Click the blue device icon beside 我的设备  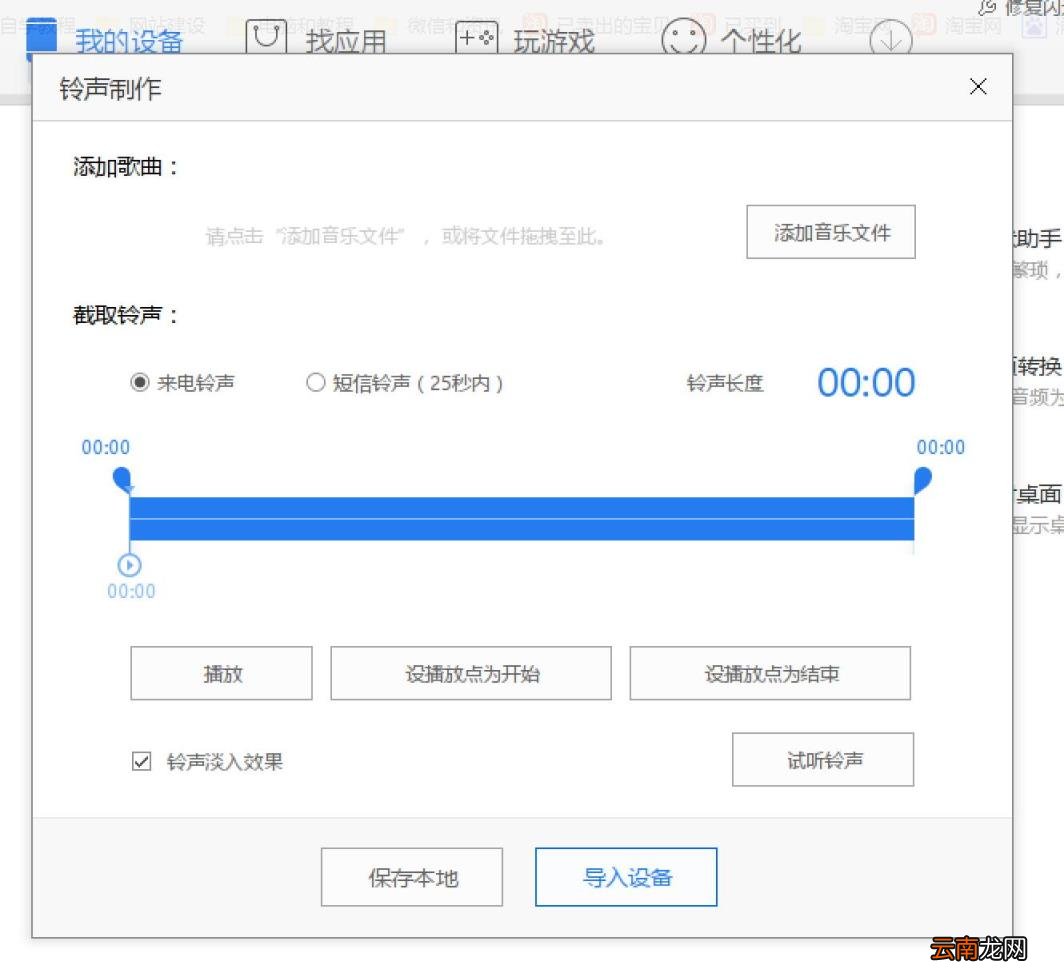tap(41, 37)
